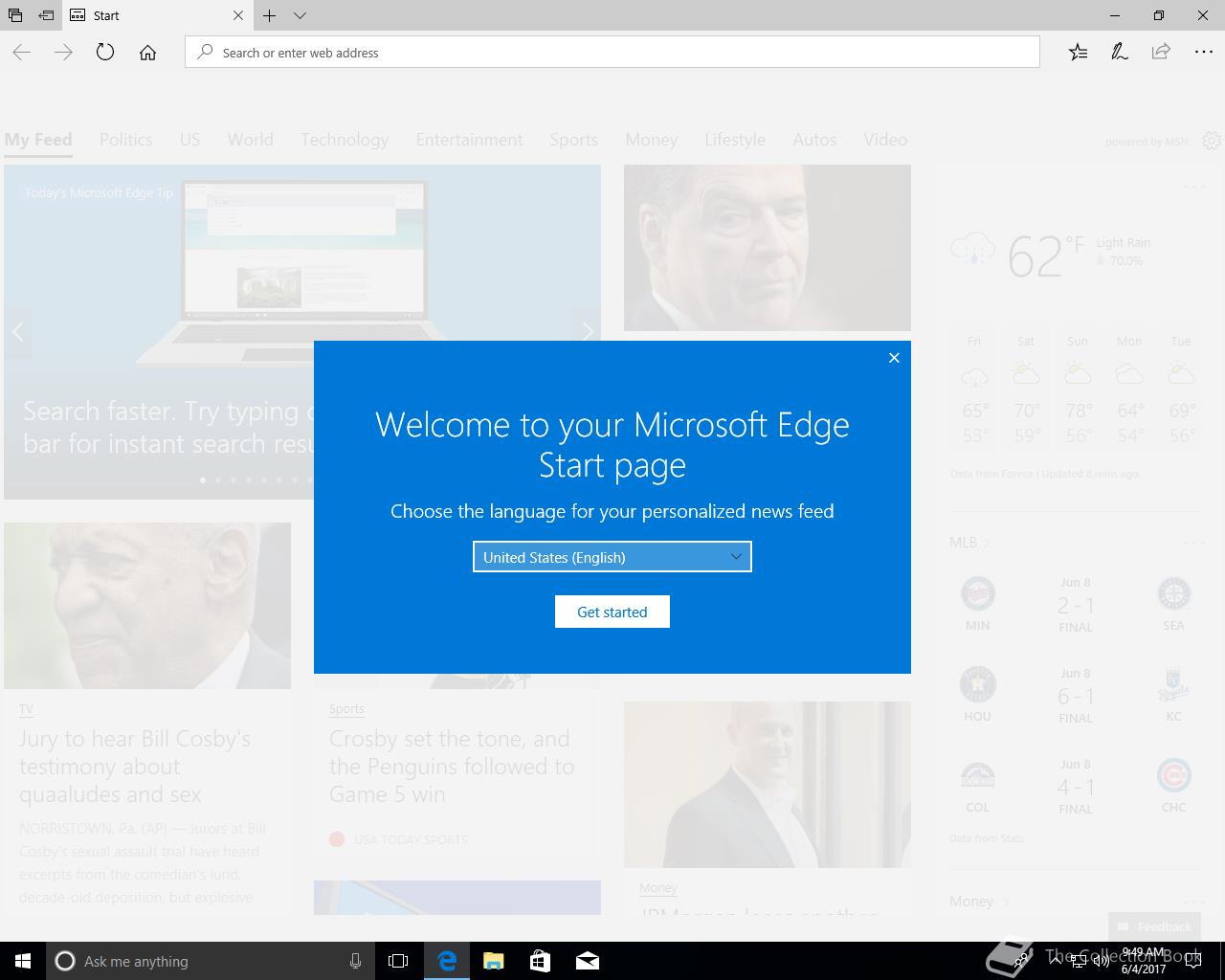Open the United States (English) language dropdown
This screenshot has height=980, width=1225.
tap(612, 557)
